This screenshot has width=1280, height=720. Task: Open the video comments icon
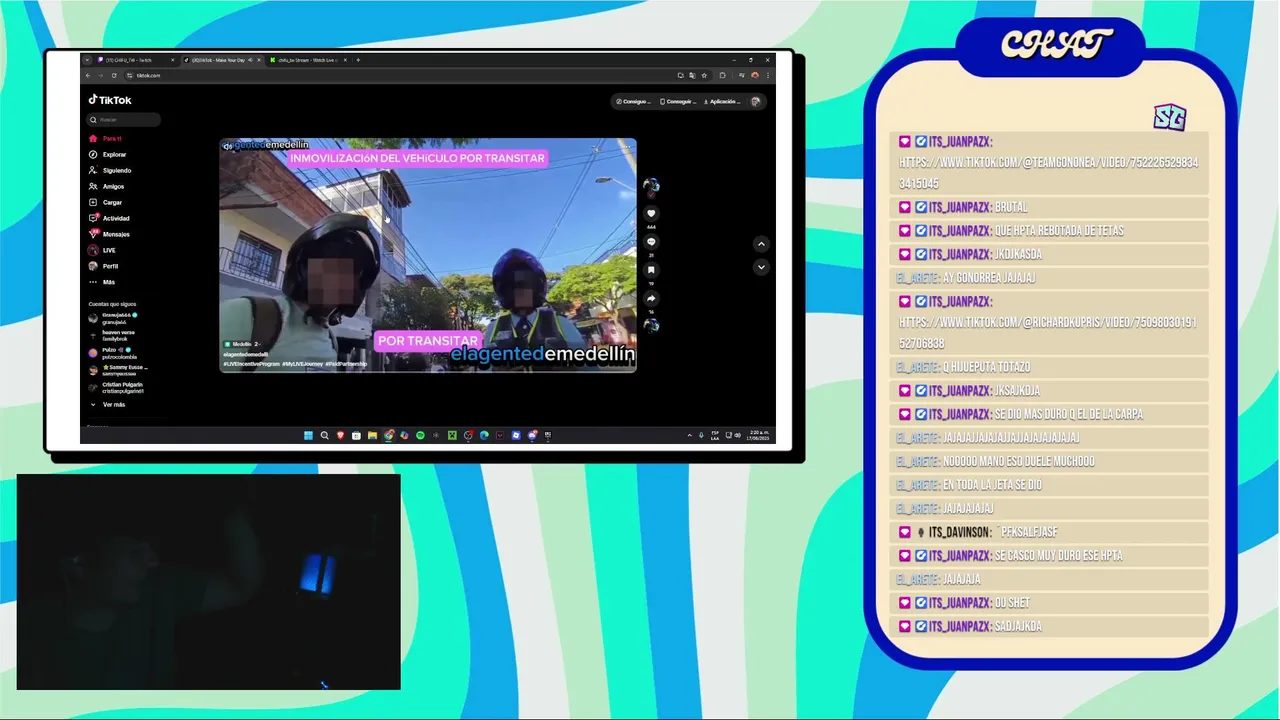[x=651, y=242]
